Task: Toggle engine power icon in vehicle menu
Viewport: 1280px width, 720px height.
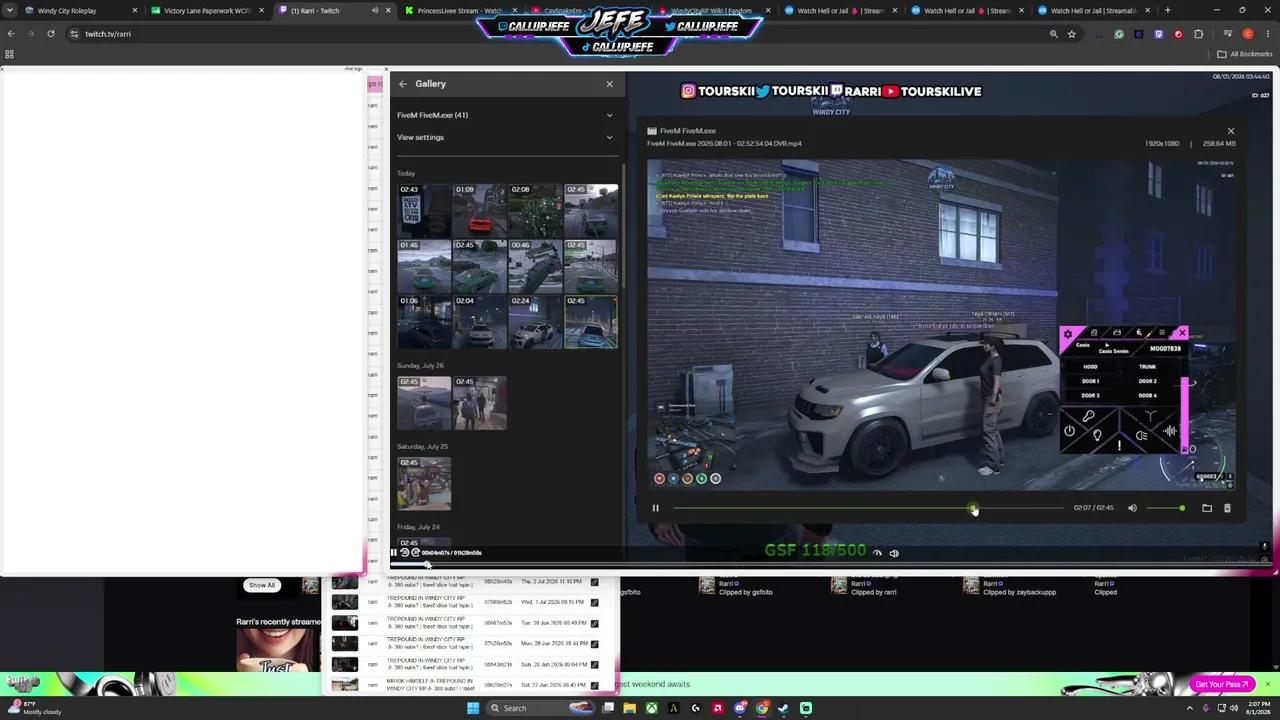Action: pos(1070,431)
